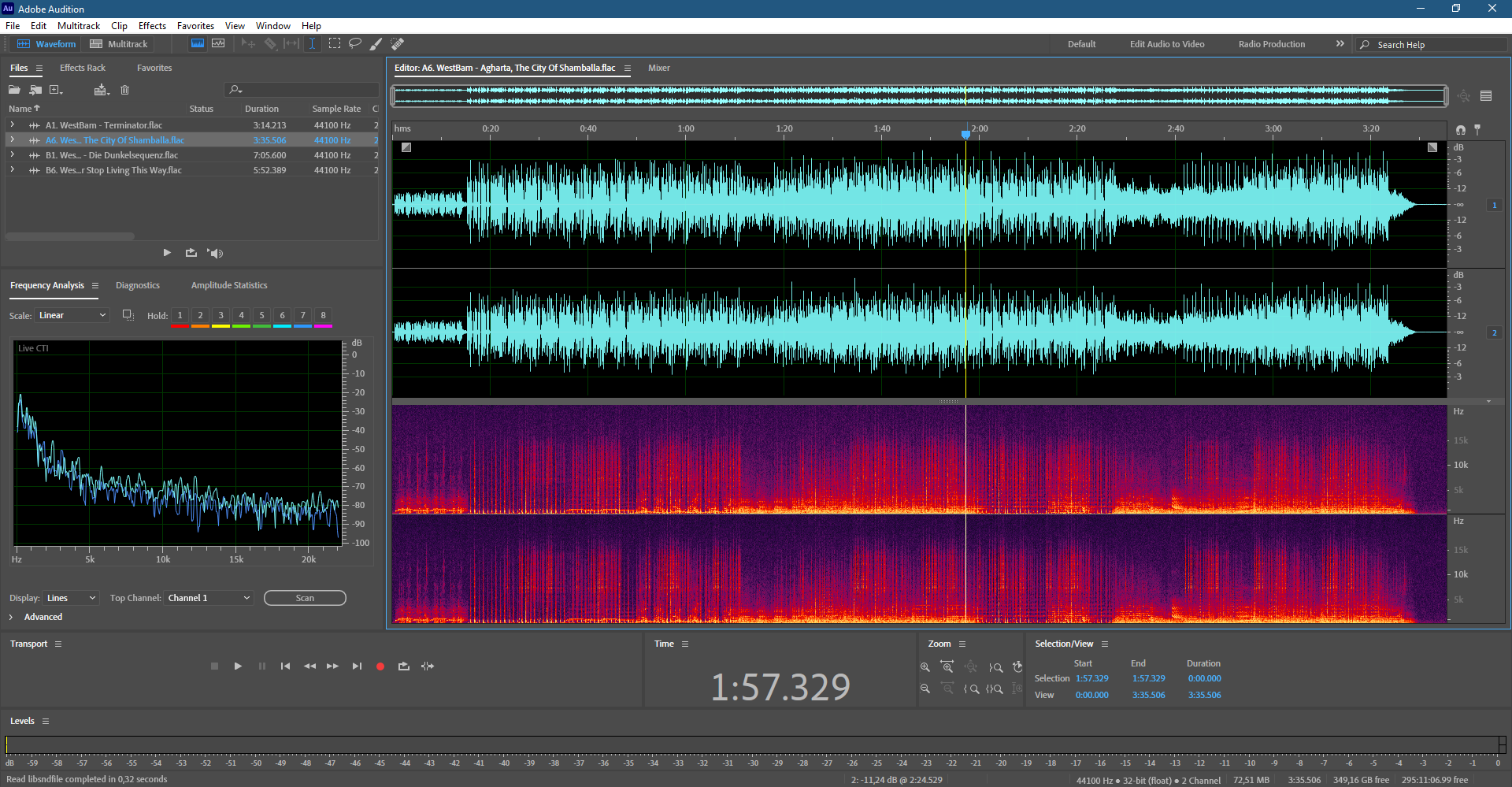This screenshot has width=1512, height=787.
Task: Click the Fast Forward transport button
Action: [x=332, y=666]
